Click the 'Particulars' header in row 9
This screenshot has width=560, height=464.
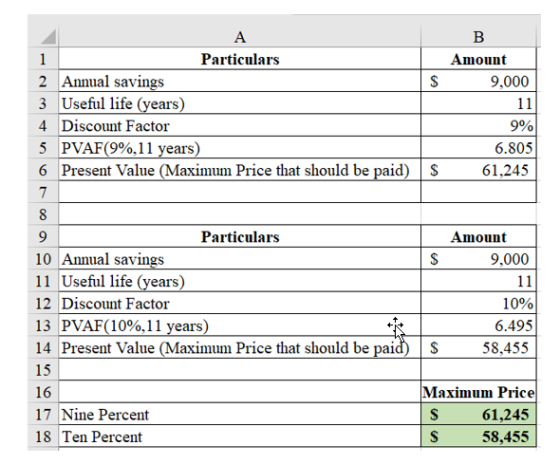[x=240, y=236]
